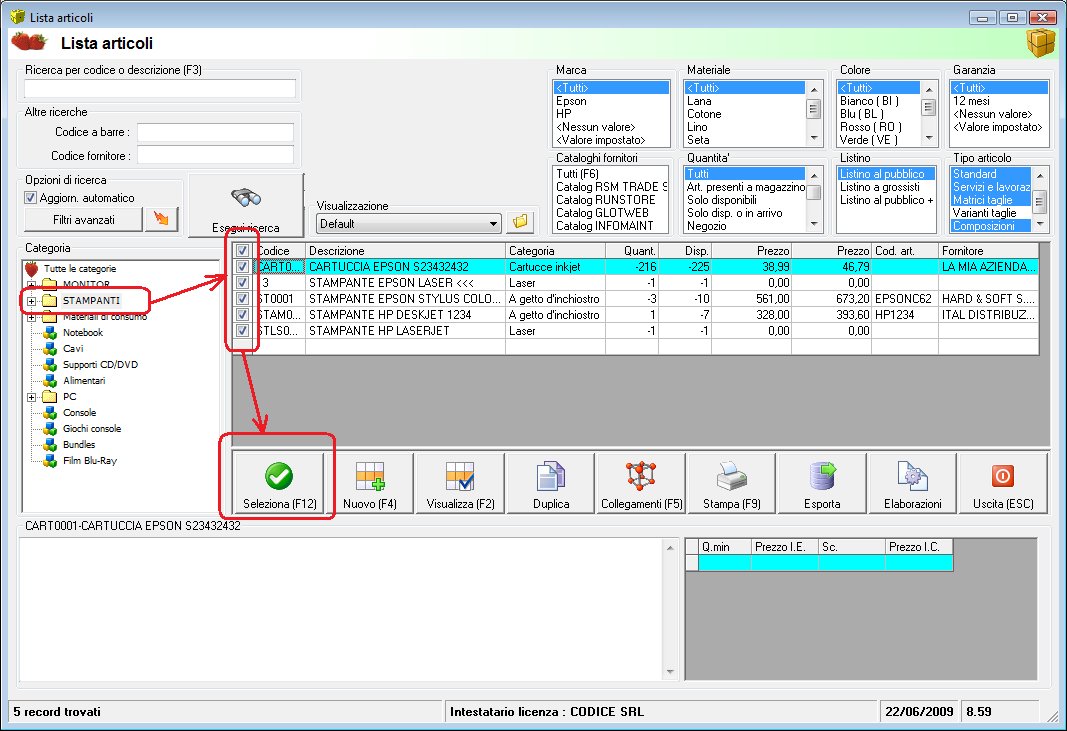Expand the PC tree node
This screenshot has height=731, width=1067.
31,397
